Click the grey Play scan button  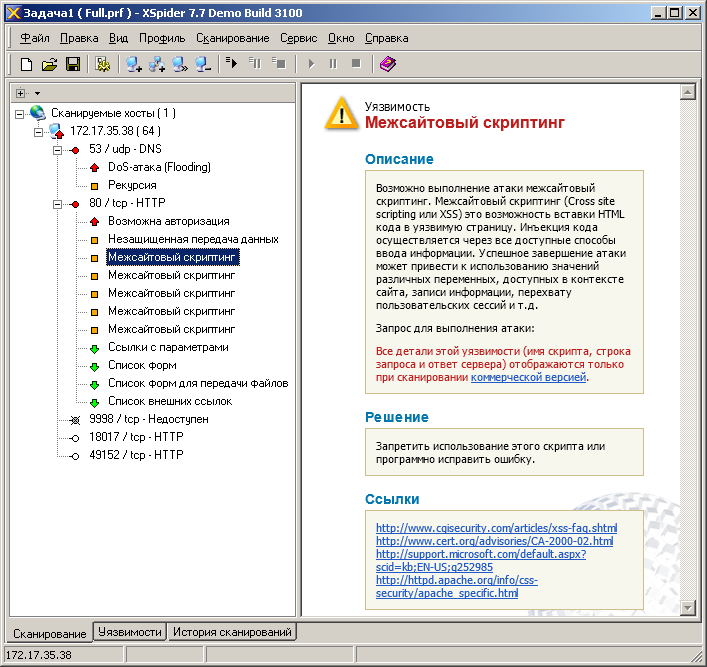311,64
